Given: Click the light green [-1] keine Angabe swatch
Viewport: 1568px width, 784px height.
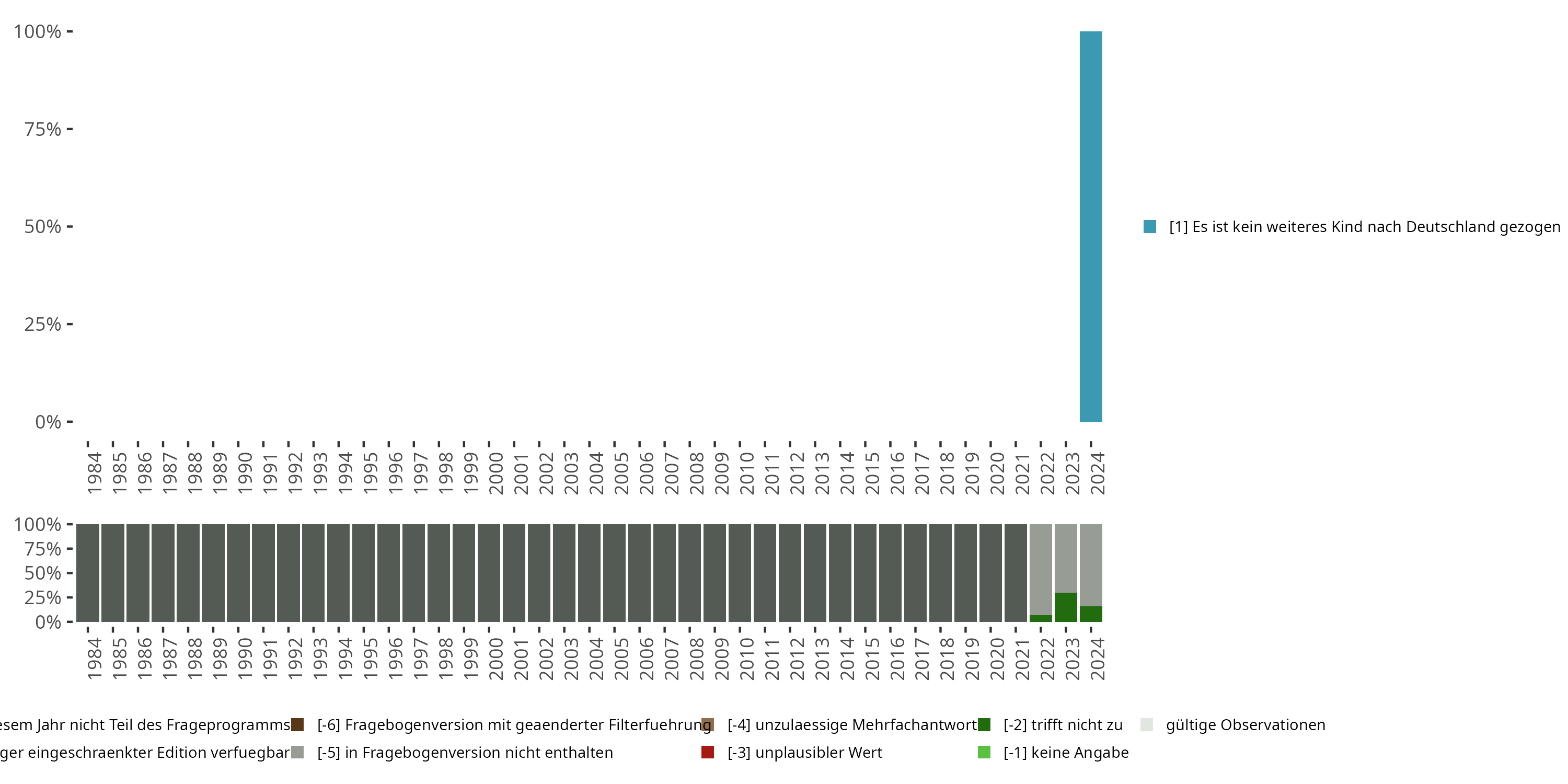Looking at the screenshot, I should [x=984, y=752].
